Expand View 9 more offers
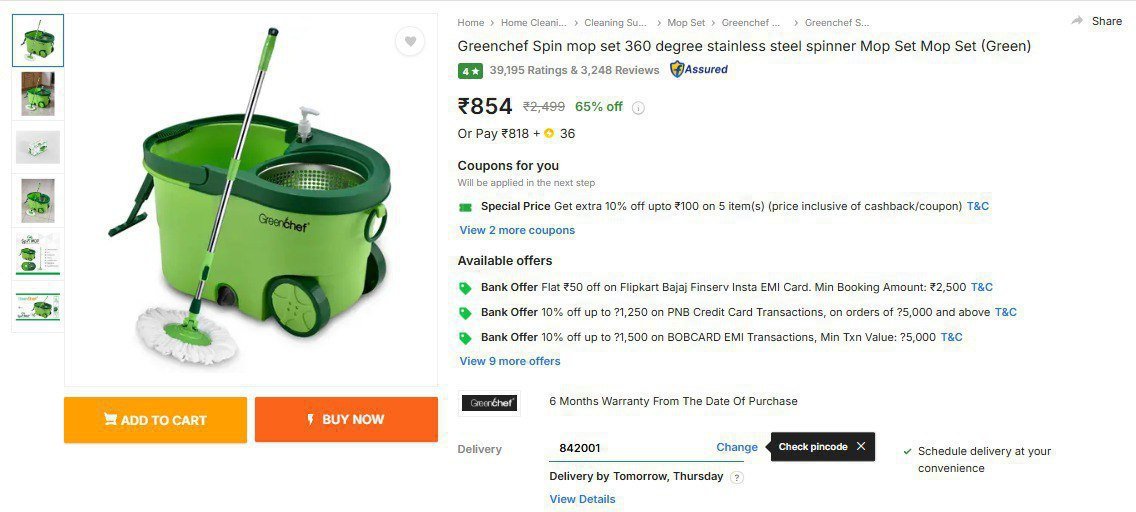This screenshot has height=512, width=1136. 510,361
